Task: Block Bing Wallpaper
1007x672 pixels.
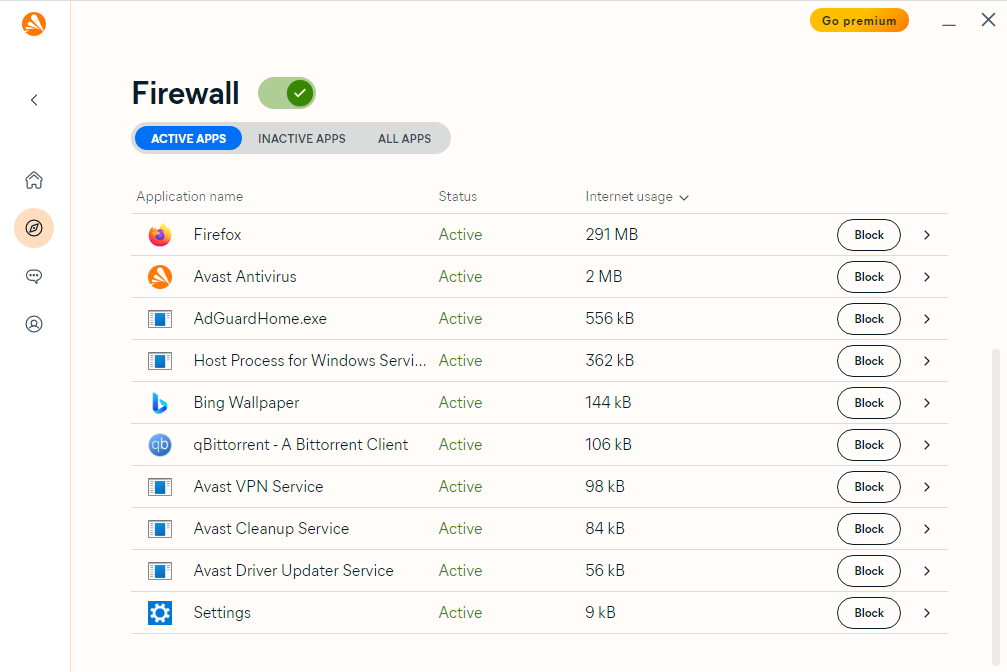Action: tap(869, 403)
